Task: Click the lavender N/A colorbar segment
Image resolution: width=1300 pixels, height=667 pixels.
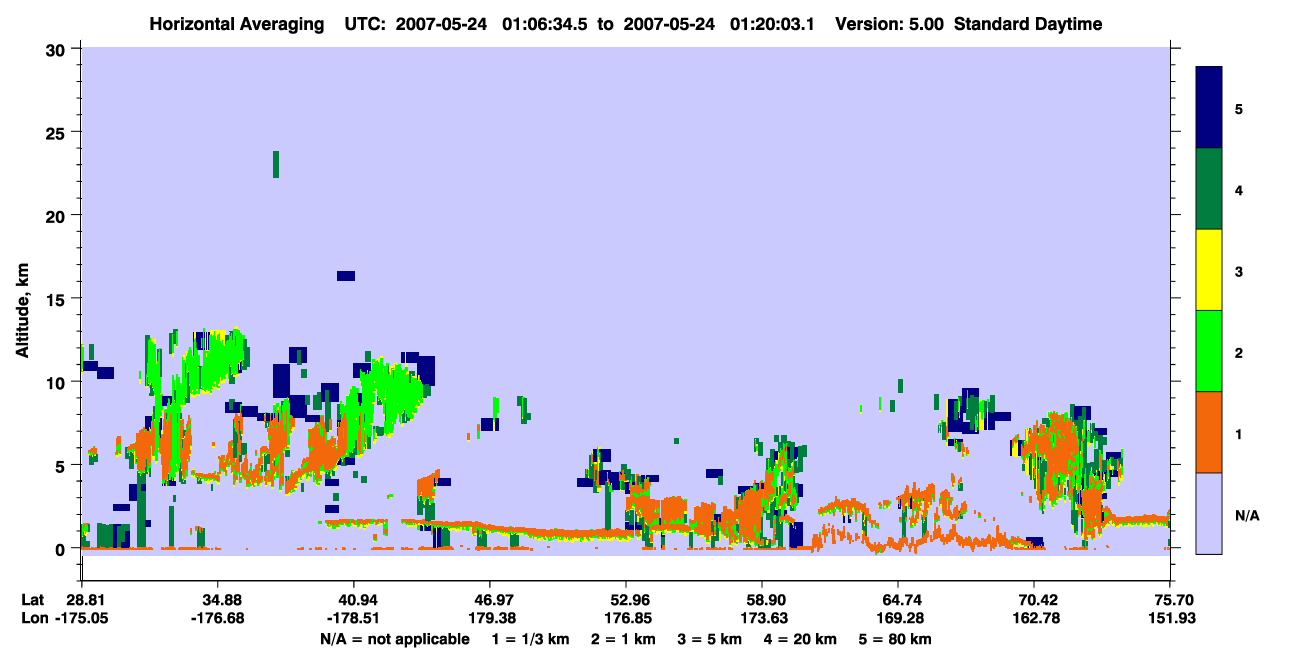Action: point(1209,513)
